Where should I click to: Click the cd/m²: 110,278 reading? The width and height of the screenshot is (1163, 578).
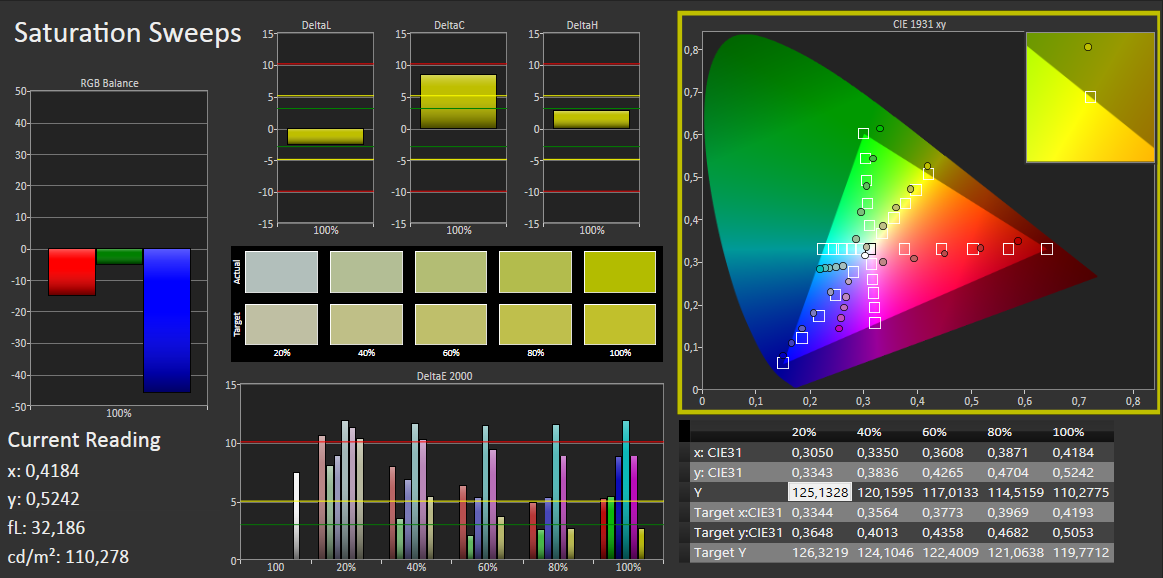tap(68, 556)
